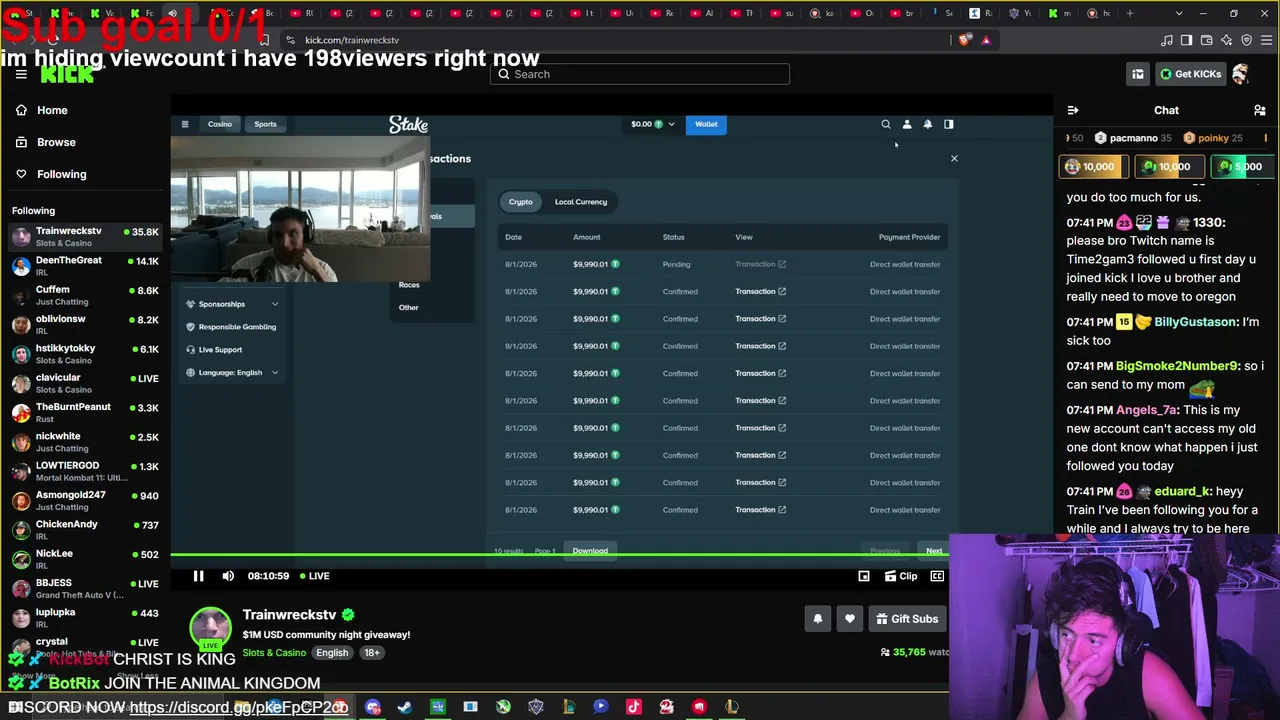Click the heart follow button
The width and height of the screenshot is (1280, 720).
point(850,619)
